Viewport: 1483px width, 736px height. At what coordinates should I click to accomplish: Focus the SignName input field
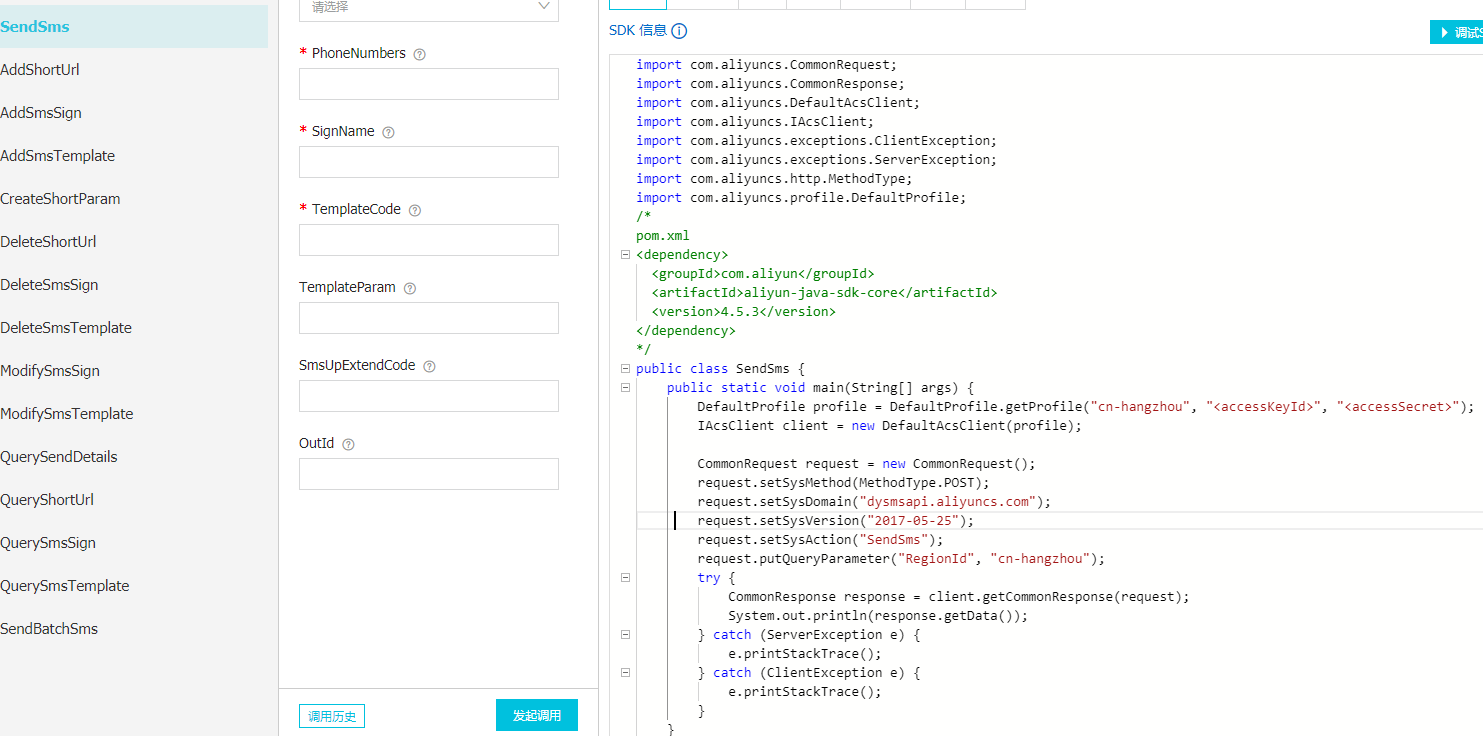point(429,162)
